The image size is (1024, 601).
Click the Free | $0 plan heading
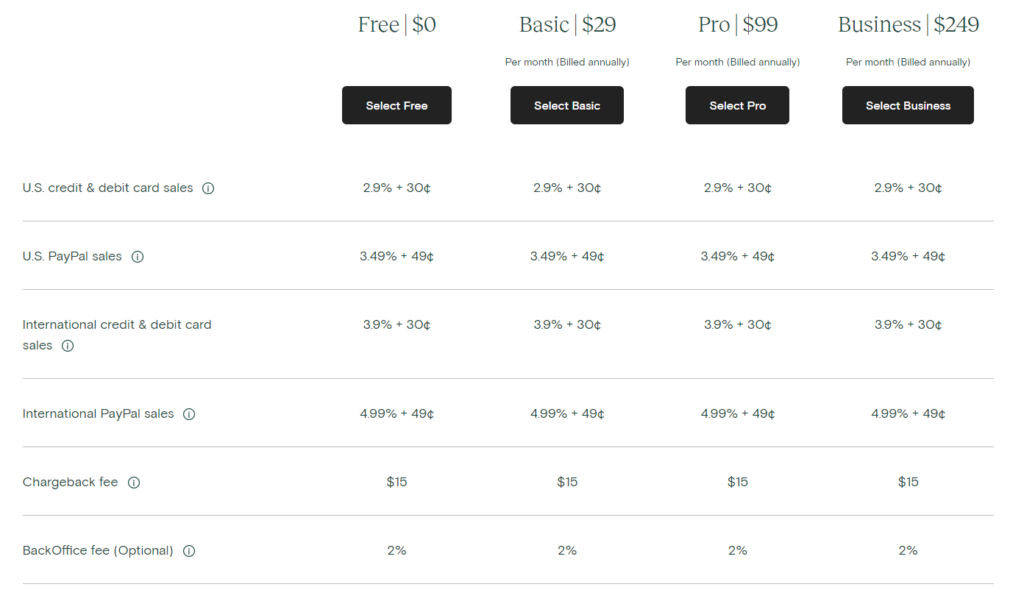[396, 25]
